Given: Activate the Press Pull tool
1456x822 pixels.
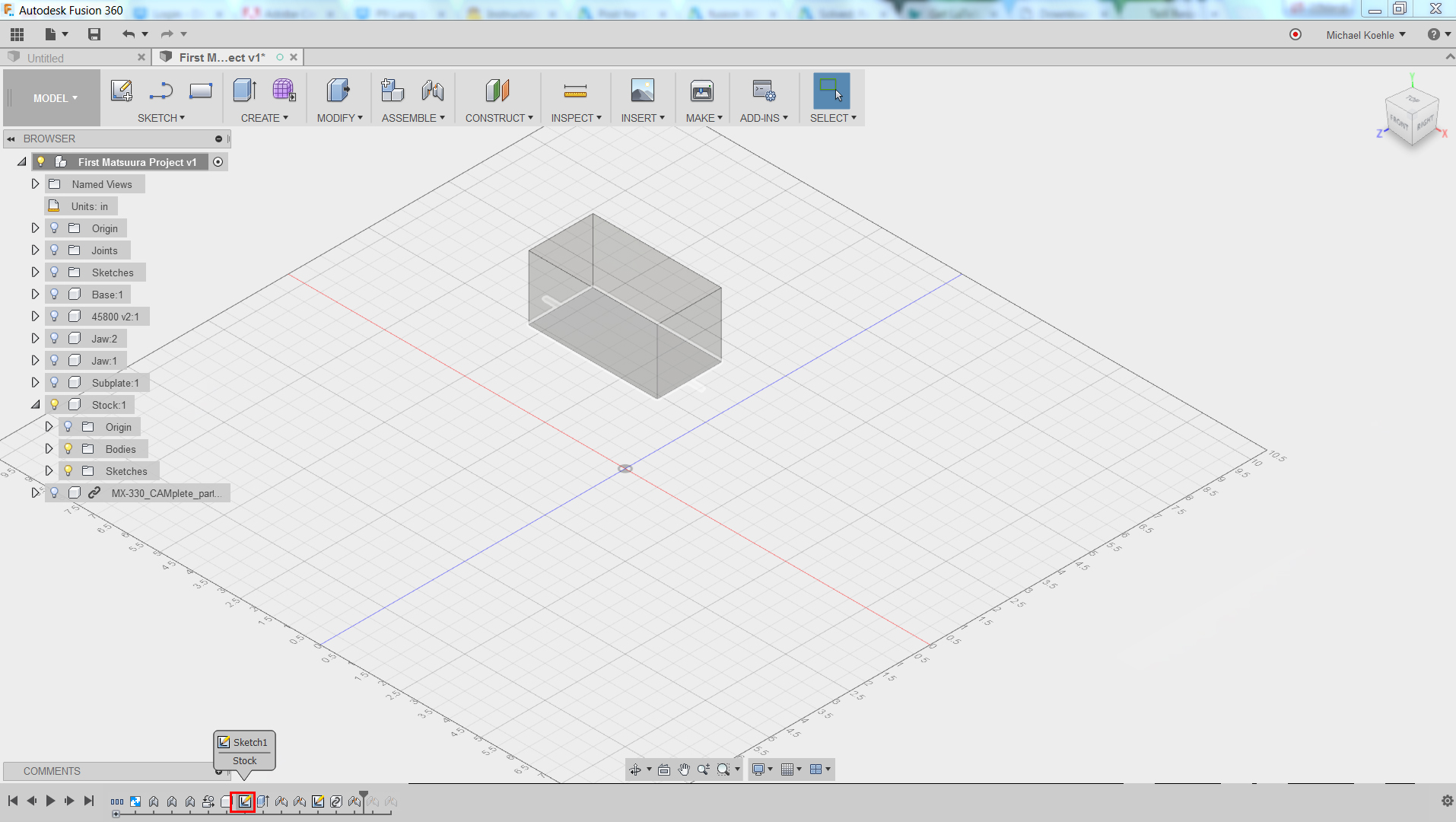Looking at the screenshot, I should click(x=339, y=91).
